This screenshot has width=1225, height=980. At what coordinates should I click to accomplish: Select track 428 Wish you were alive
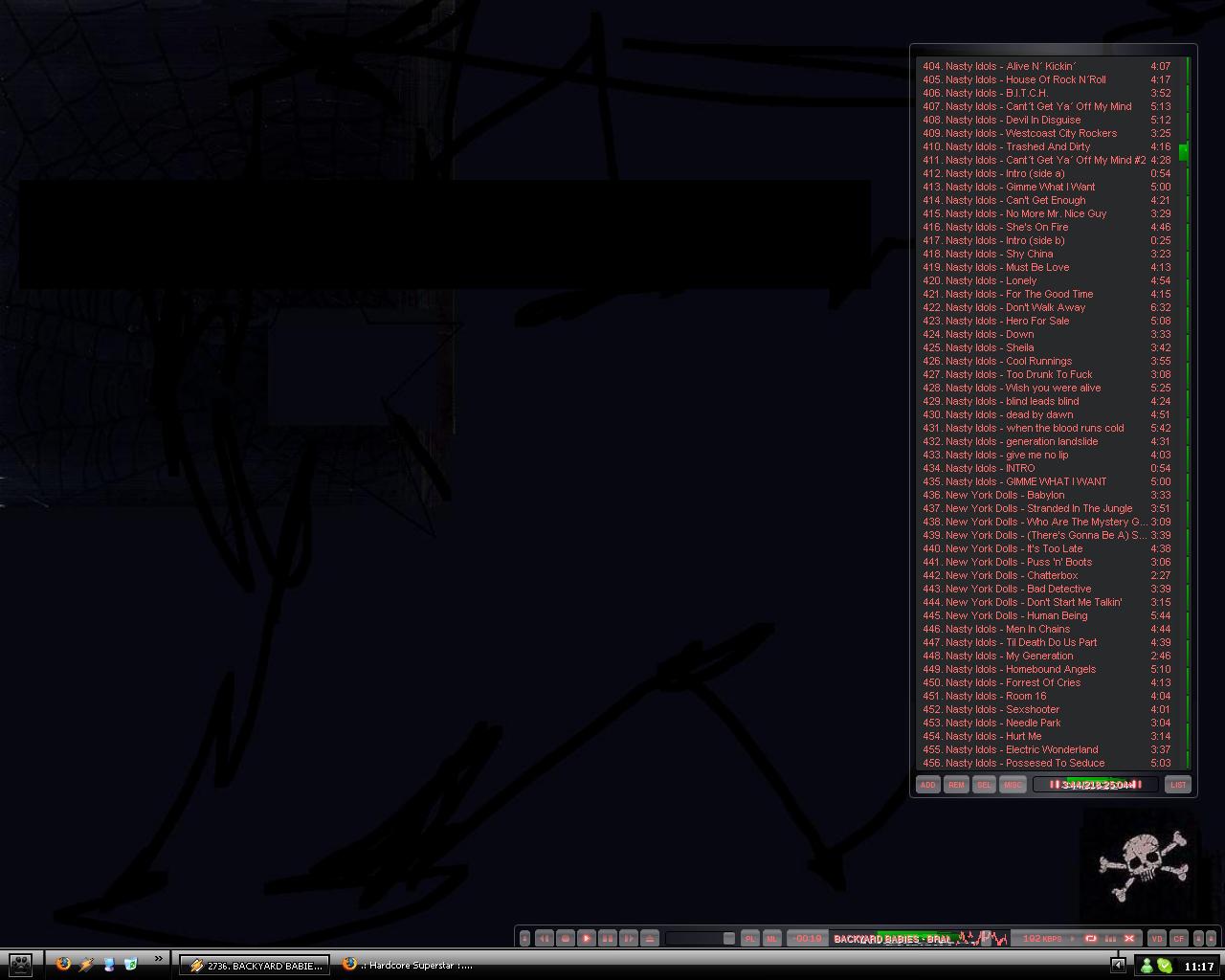coord(1046,388)
